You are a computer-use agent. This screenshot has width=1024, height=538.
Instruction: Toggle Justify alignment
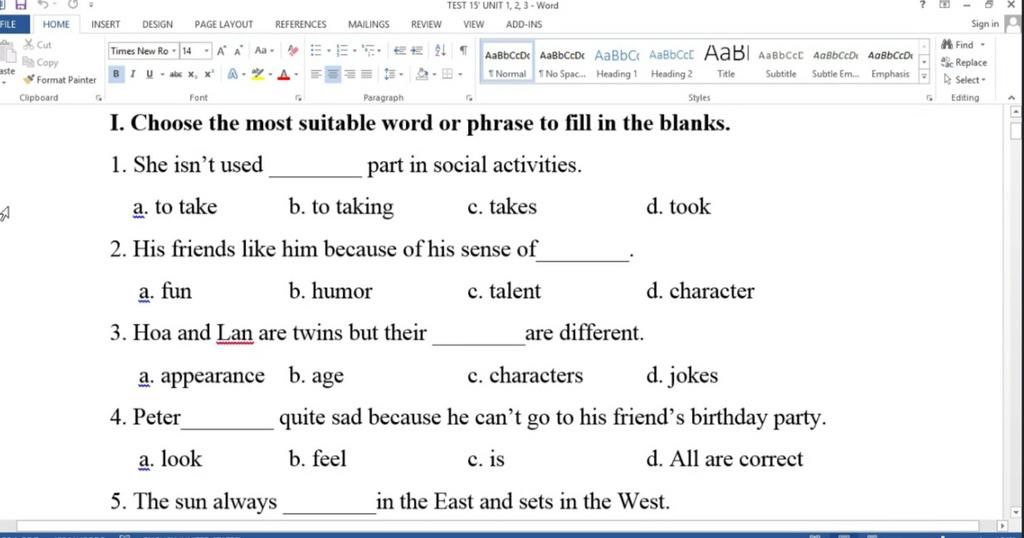[x=366, y=74]
